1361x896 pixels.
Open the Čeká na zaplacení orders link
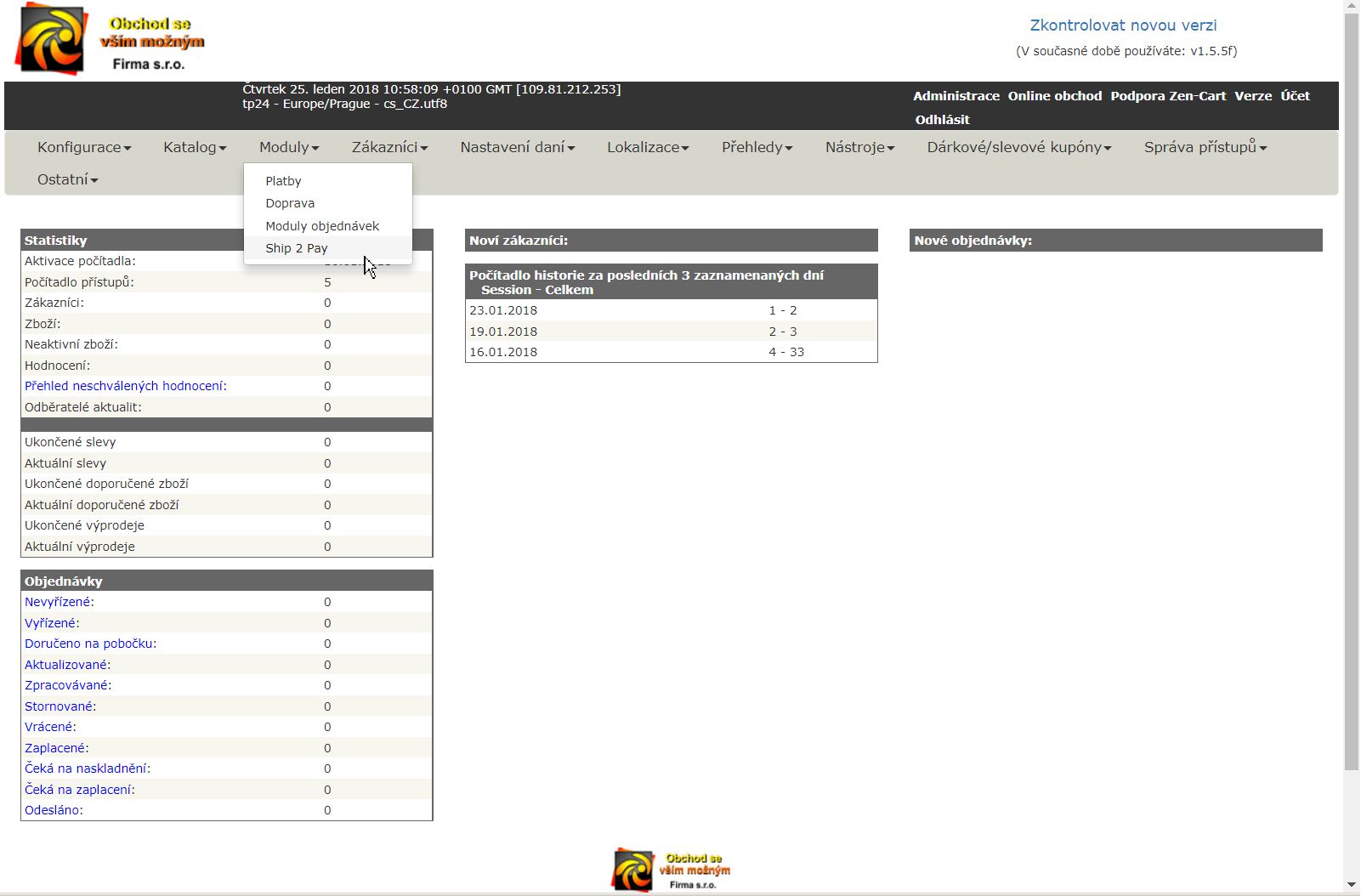(x=79, y=790)
